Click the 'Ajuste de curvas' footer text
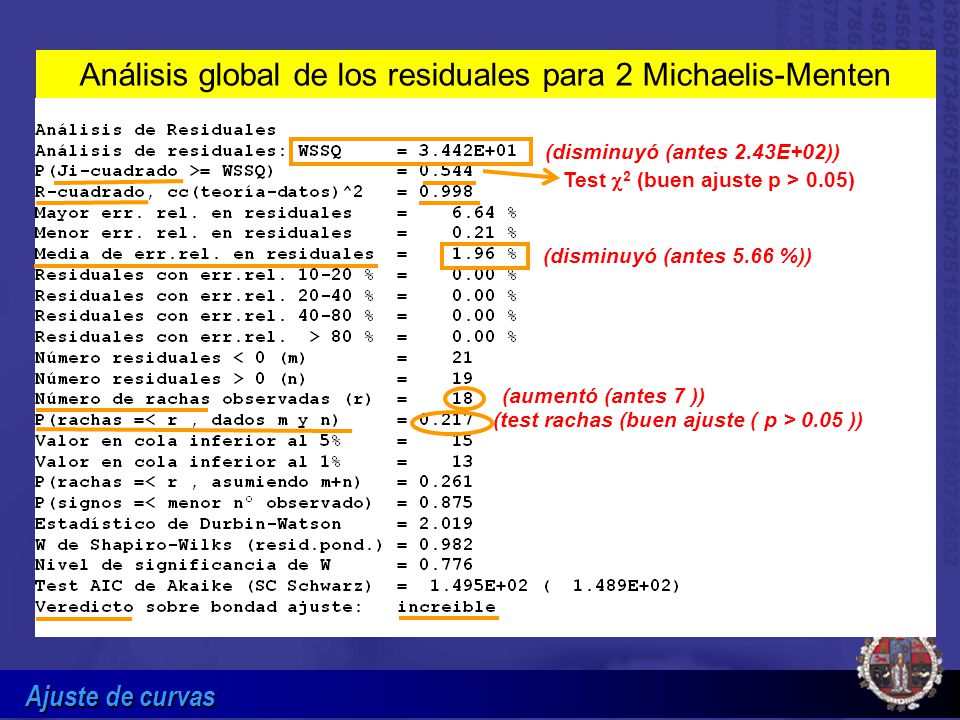The image size is (960, 720). pos(120,697)
